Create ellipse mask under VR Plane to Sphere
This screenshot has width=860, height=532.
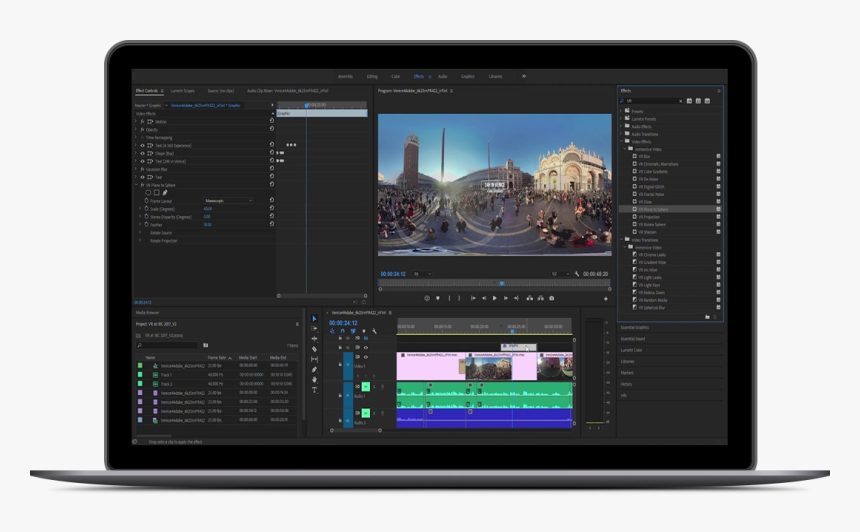pyautogui.click(x=148, y=192)
